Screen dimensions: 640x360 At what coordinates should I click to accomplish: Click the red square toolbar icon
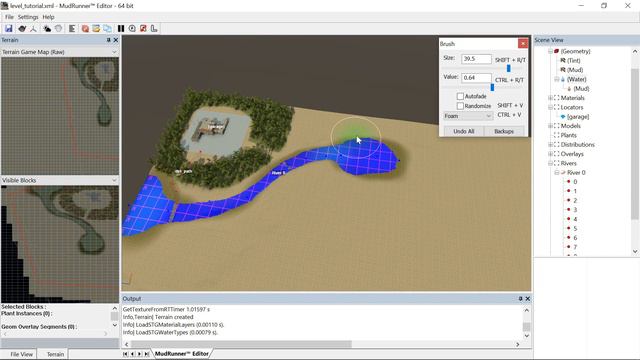click(143, 29)
